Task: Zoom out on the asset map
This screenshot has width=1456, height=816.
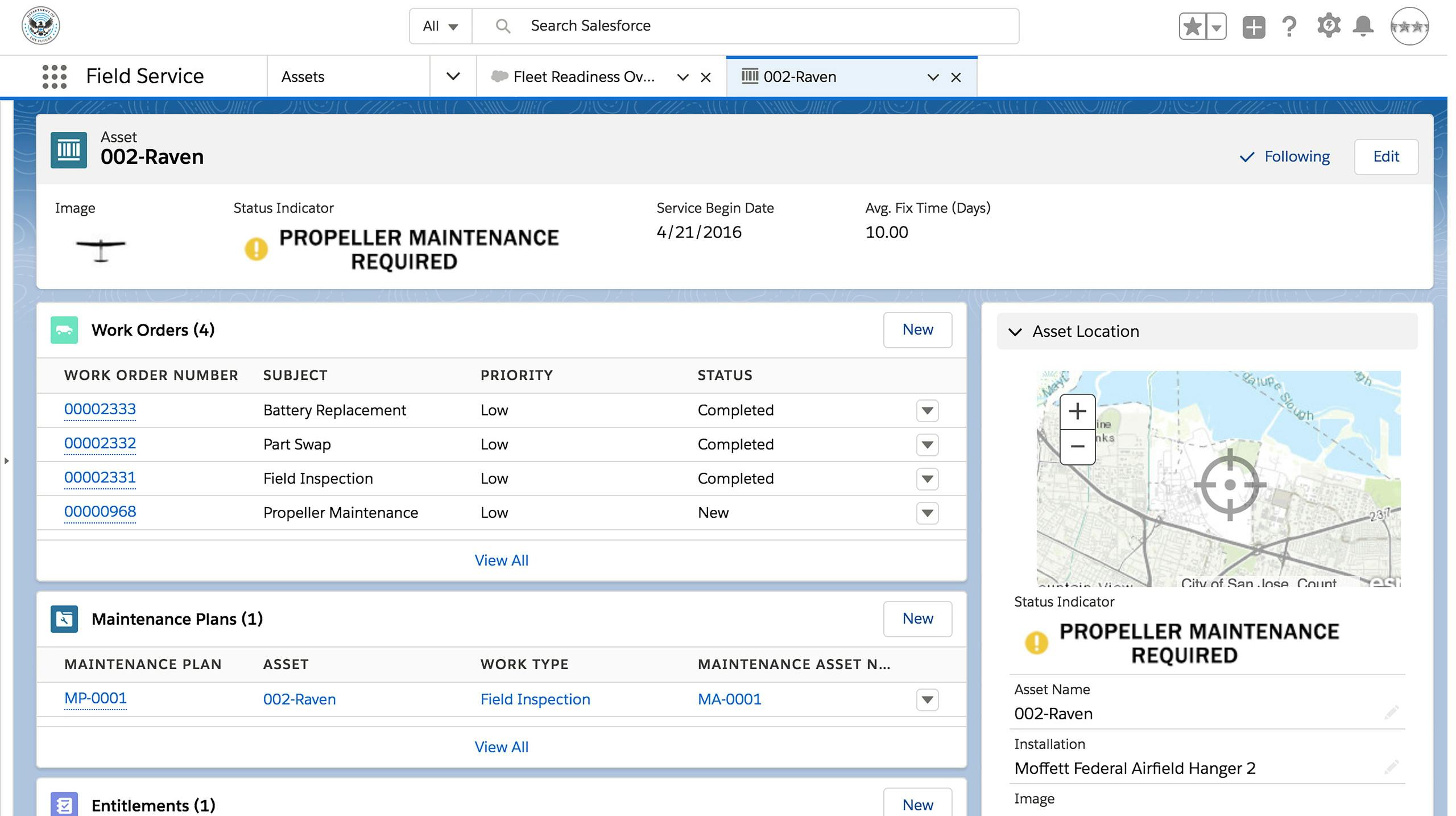Action: 1077,447
